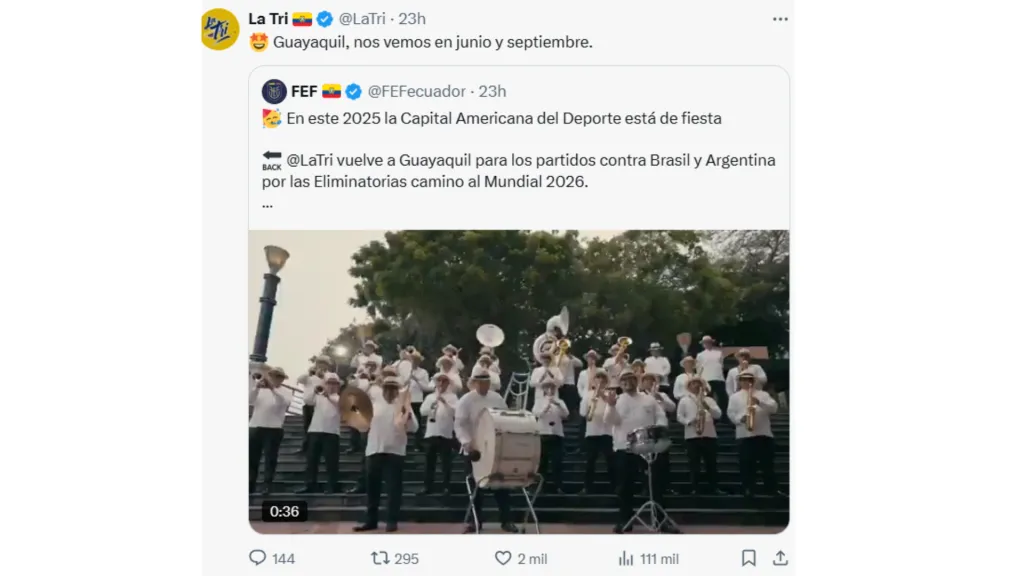
Task: Open La Tri post timestamp 23h
Action: [412, 19]
